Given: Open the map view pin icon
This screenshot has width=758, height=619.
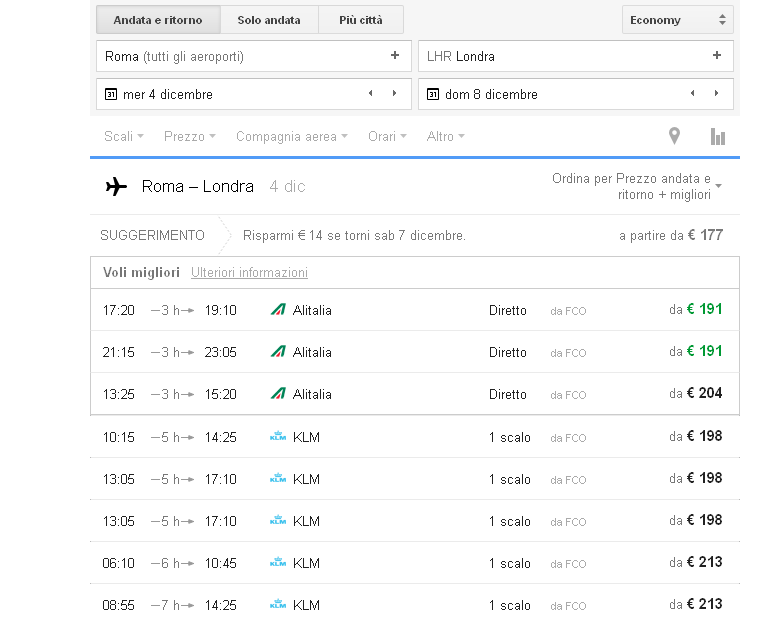Looking at the screenshot, I should tap(674, 137).
